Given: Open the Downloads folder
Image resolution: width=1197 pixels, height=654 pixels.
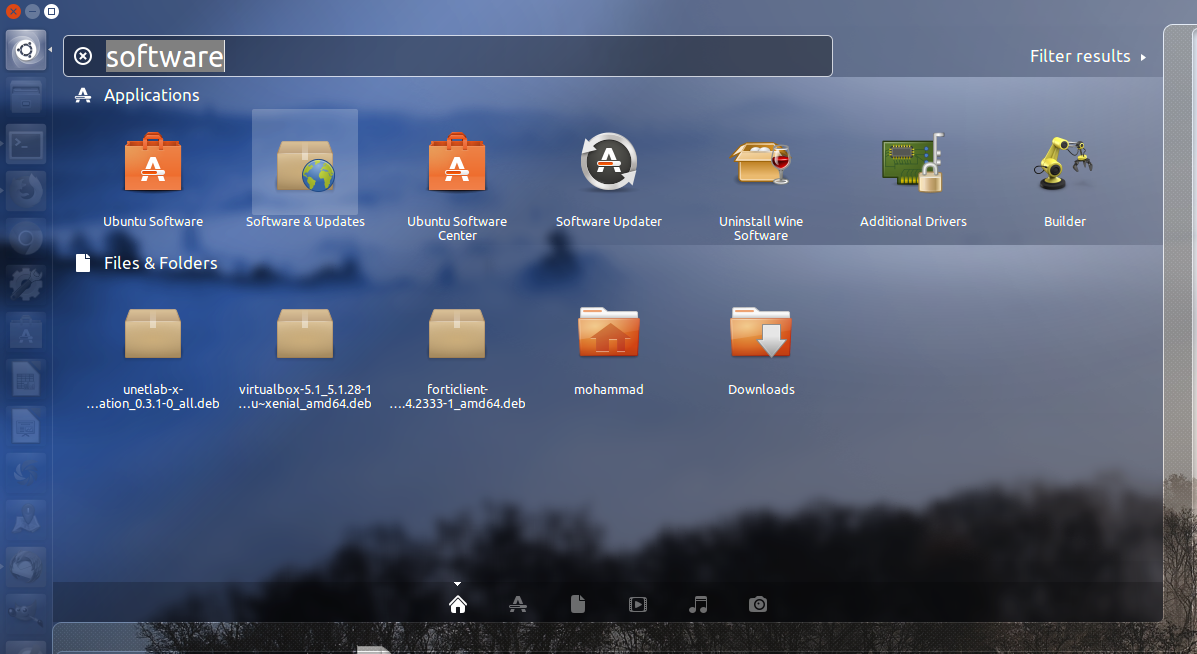Looking at the screenshot, I should tap(761, 333).
